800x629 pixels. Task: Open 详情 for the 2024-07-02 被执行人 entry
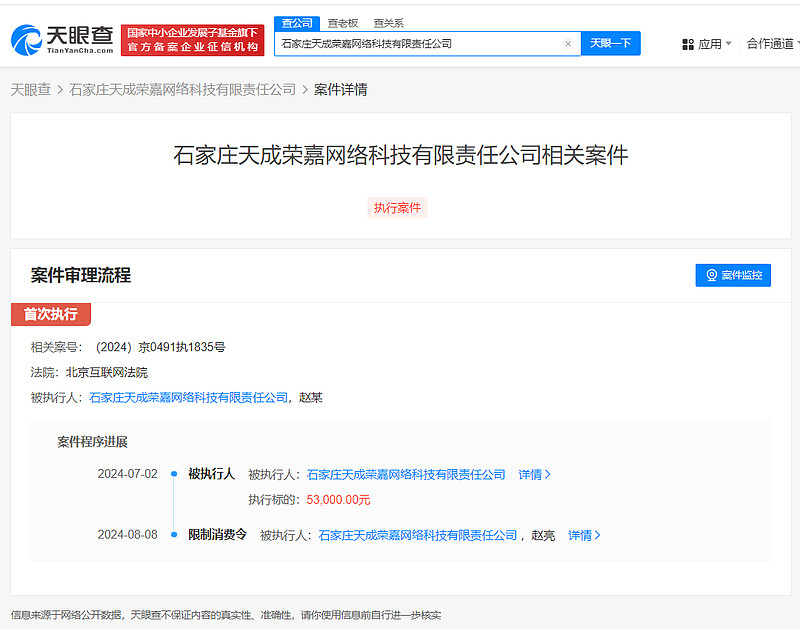(534, 474)
